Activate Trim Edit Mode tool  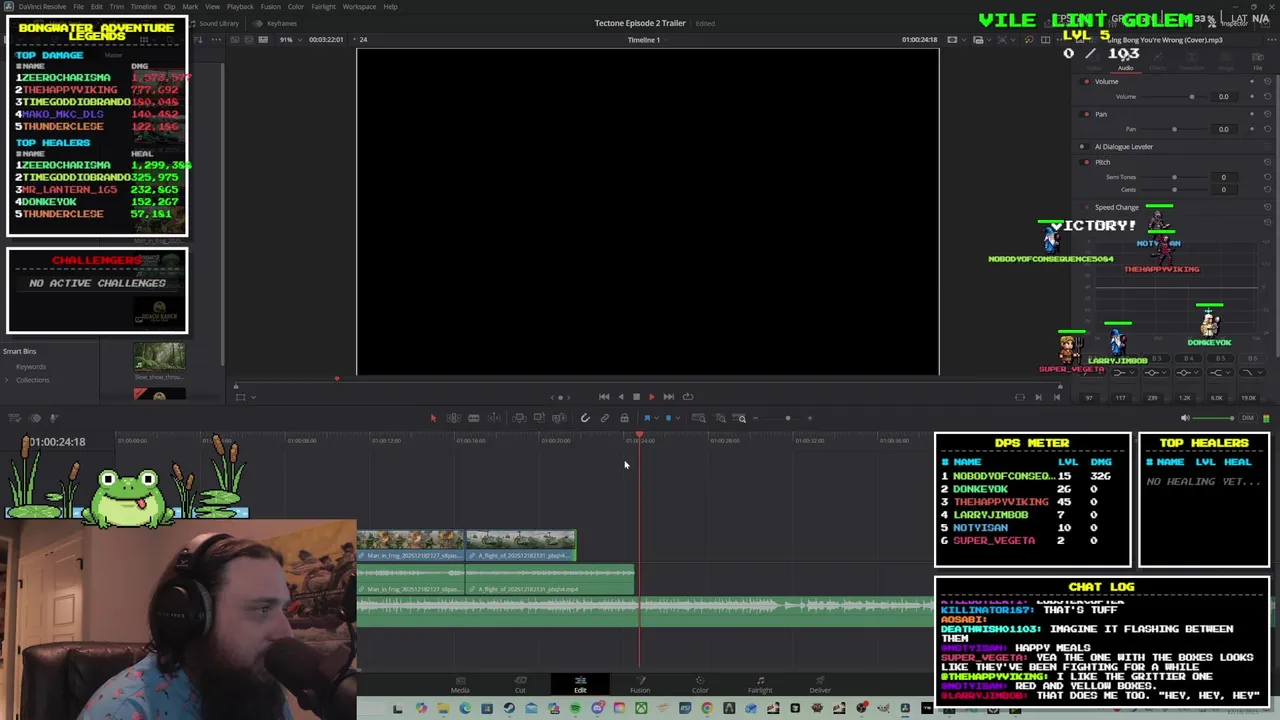453,418
